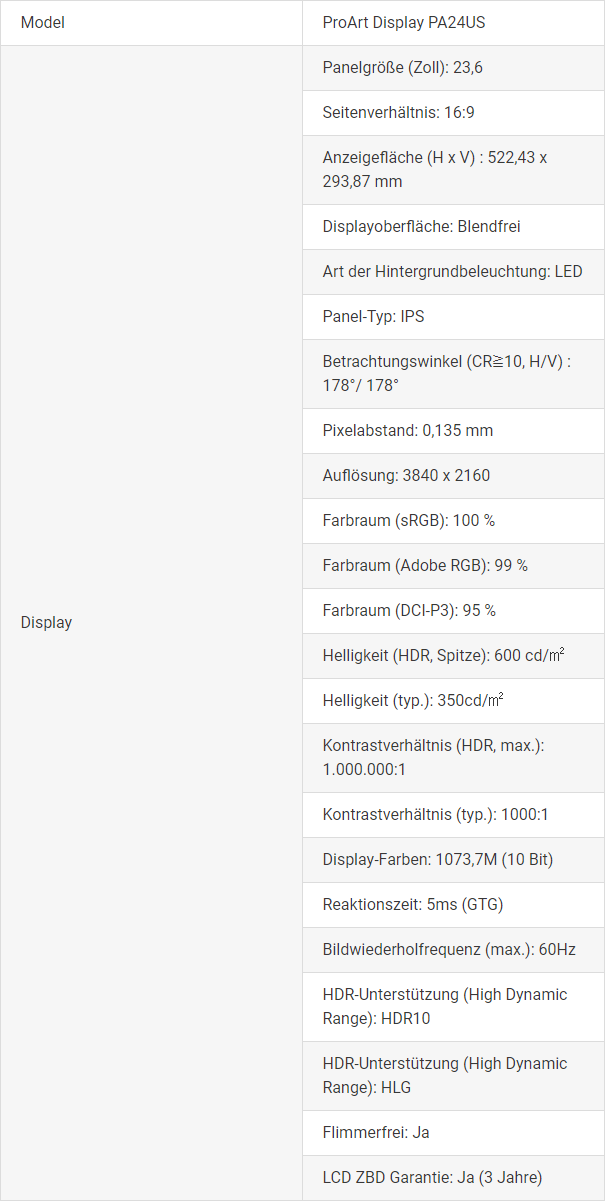Select the Farbraum (Adobe RGB) 99 % row
605x1201 pixels.
(425, 565)
